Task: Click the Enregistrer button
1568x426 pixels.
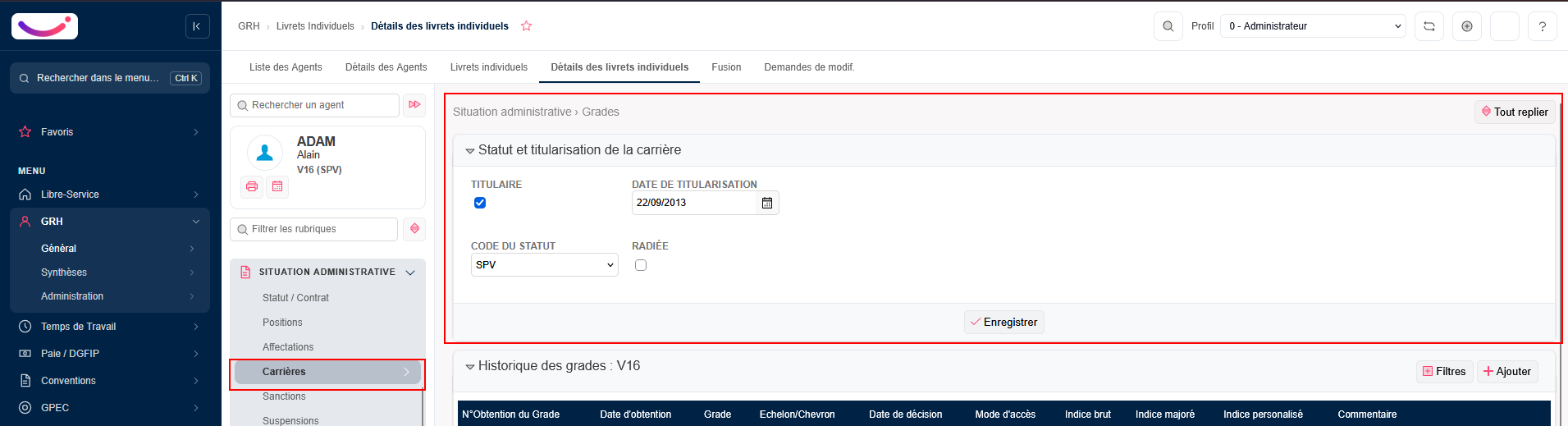Action: (x=1004, y=323)
